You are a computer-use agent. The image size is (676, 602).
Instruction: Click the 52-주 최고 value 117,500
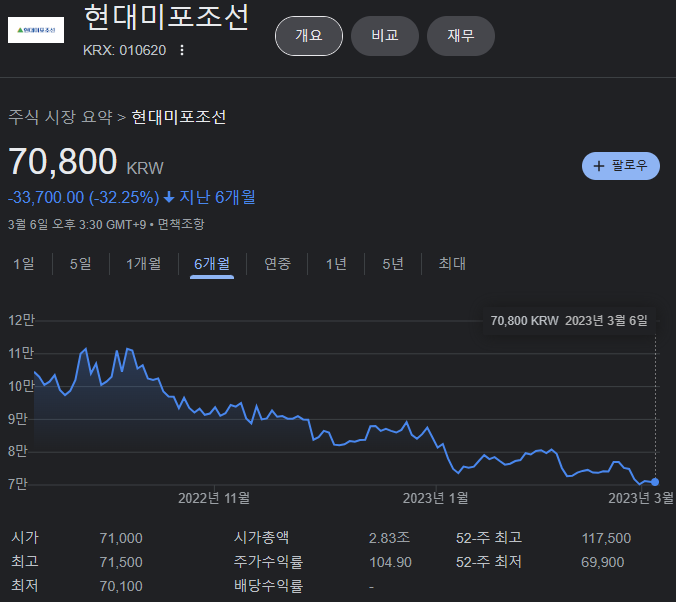click(x=607, y=538)
